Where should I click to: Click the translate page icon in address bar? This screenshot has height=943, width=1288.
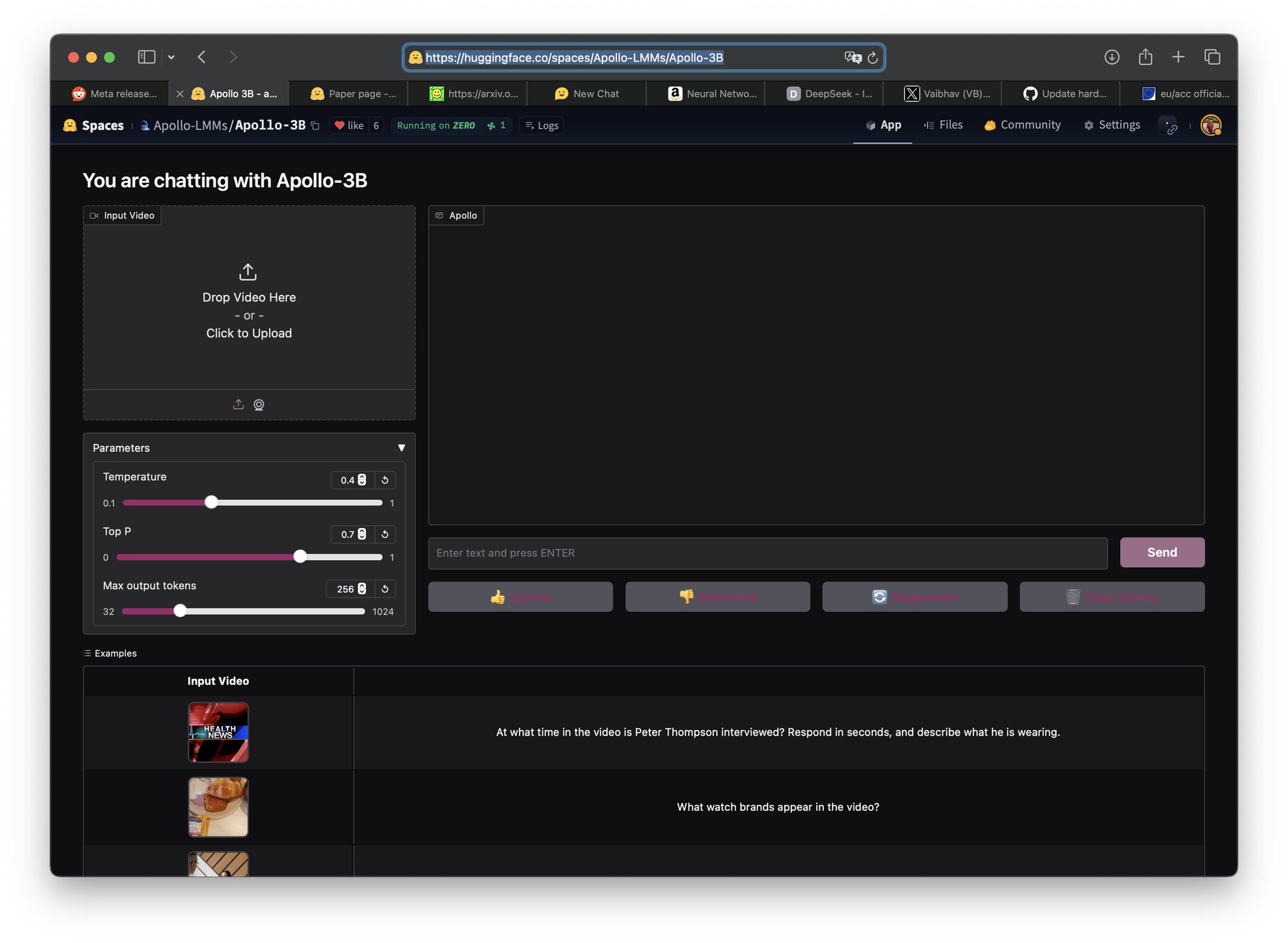(852, 58)
